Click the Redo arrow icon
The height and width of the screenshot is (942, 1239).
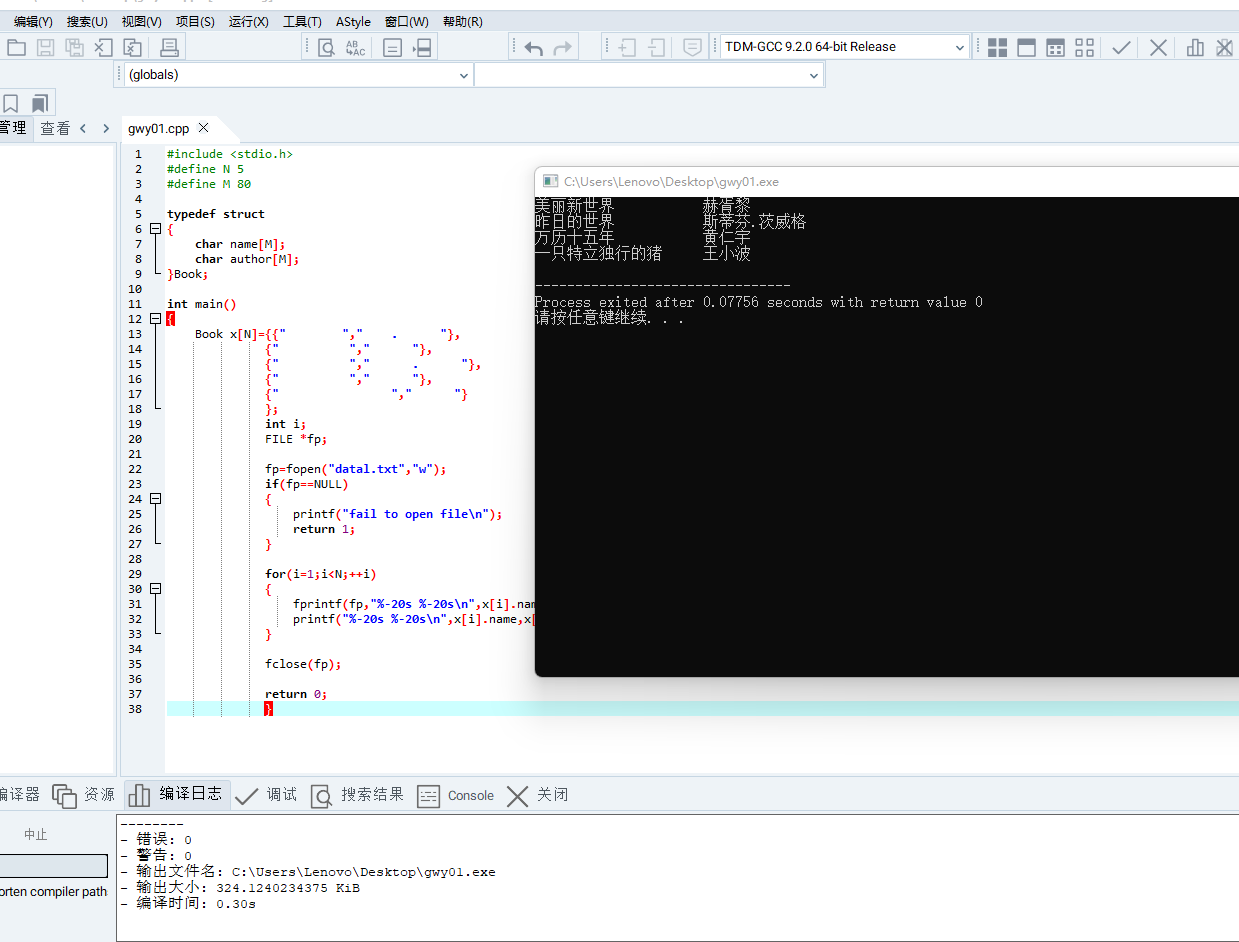(x=562, y=47)
